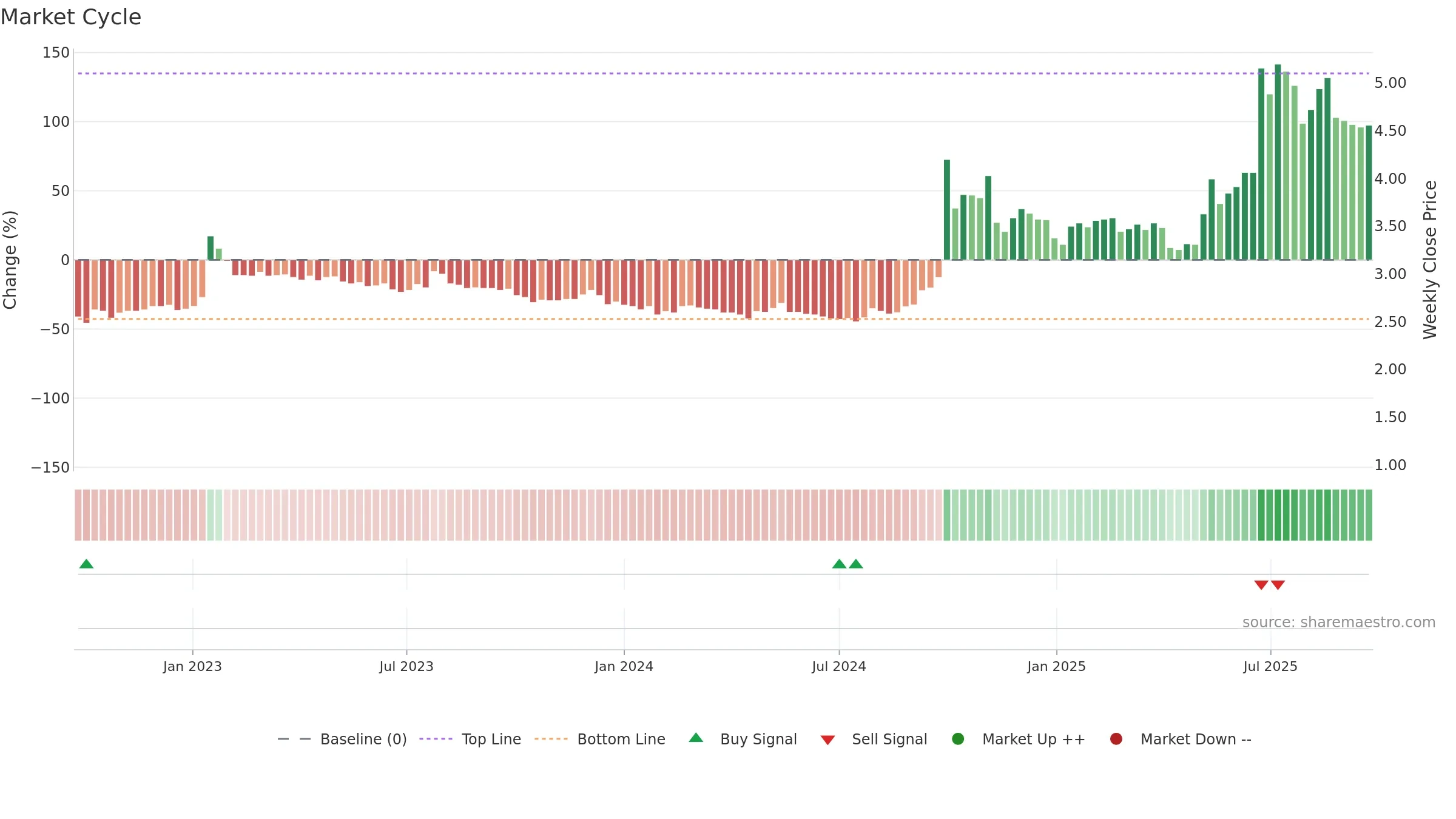Click the Jul 2025 axis label
This screenshot has height=819, width=1456.
(1270, 667)
